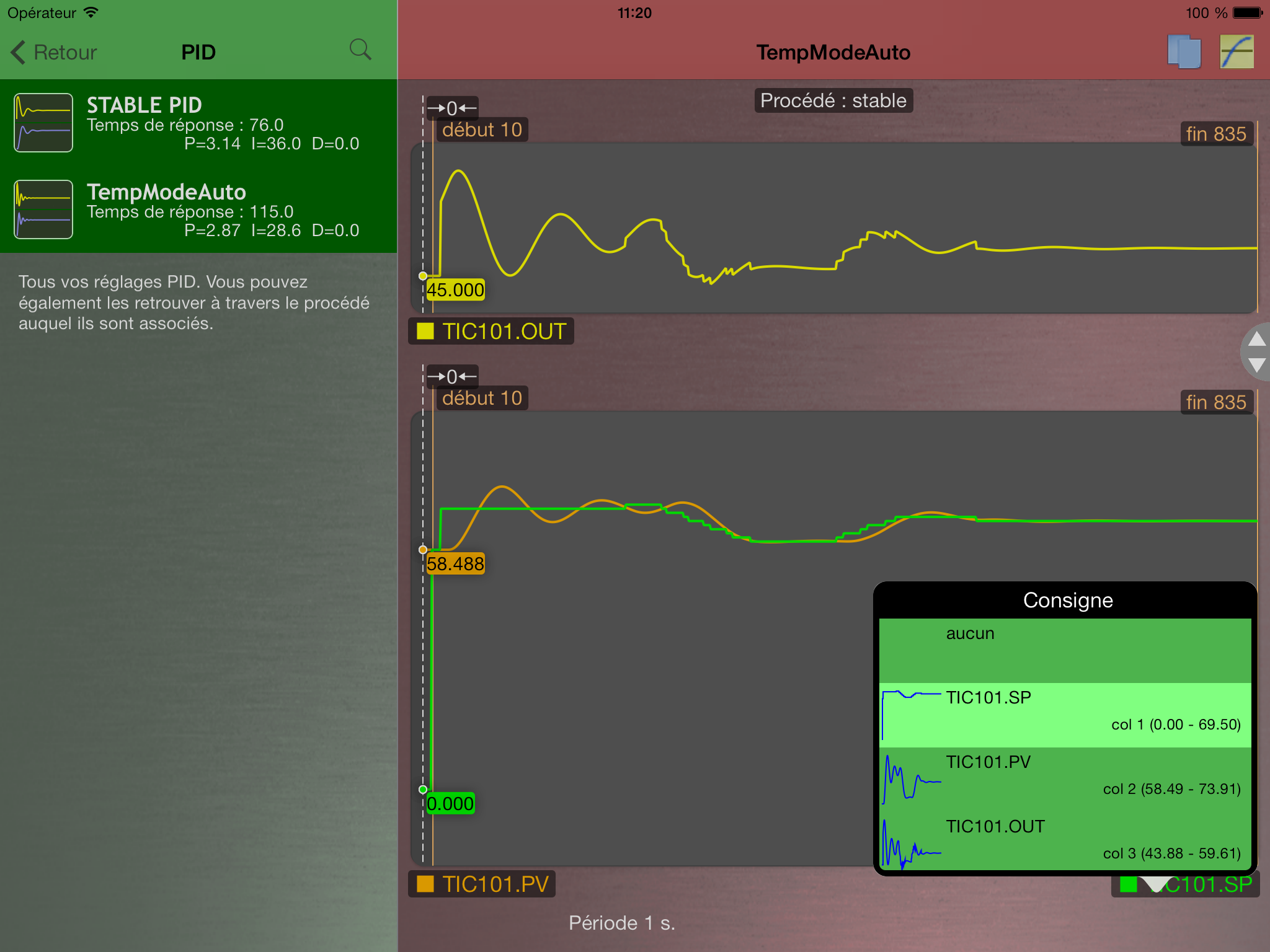Select the fin 835 marker on upper chart

click(x=1216, y=134)
